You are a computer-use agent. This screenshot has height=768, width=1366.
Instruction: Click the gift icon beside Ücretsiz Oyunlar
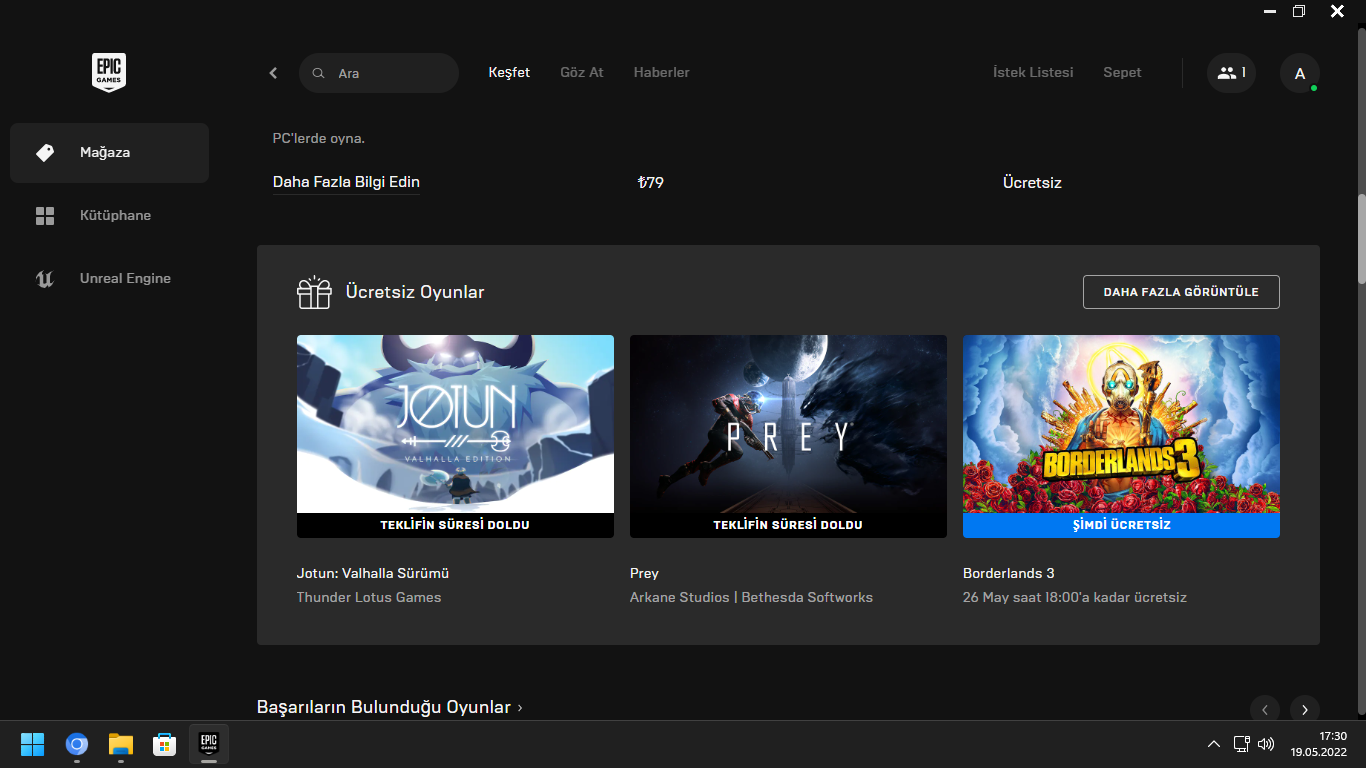tap(314, 292)
